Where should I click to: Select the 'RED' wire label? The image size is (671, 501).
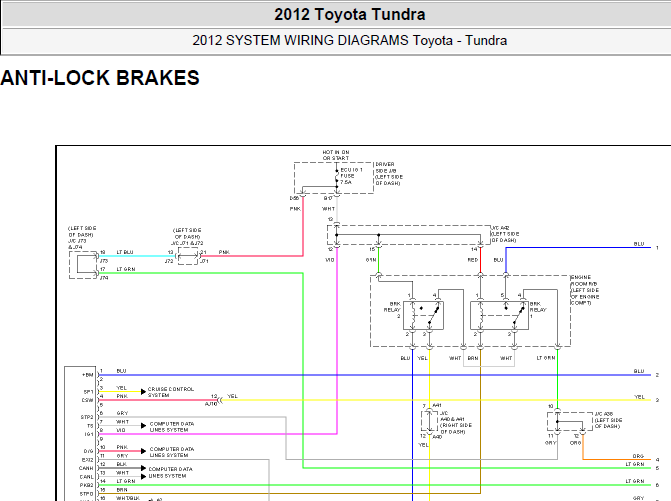[472, 260]
